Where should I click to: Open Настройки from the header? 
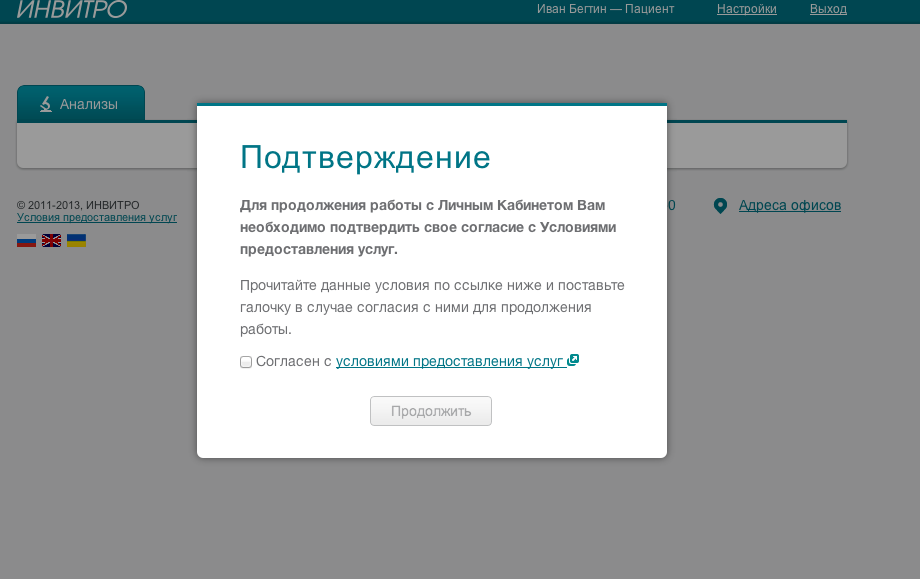coord(746,9)
